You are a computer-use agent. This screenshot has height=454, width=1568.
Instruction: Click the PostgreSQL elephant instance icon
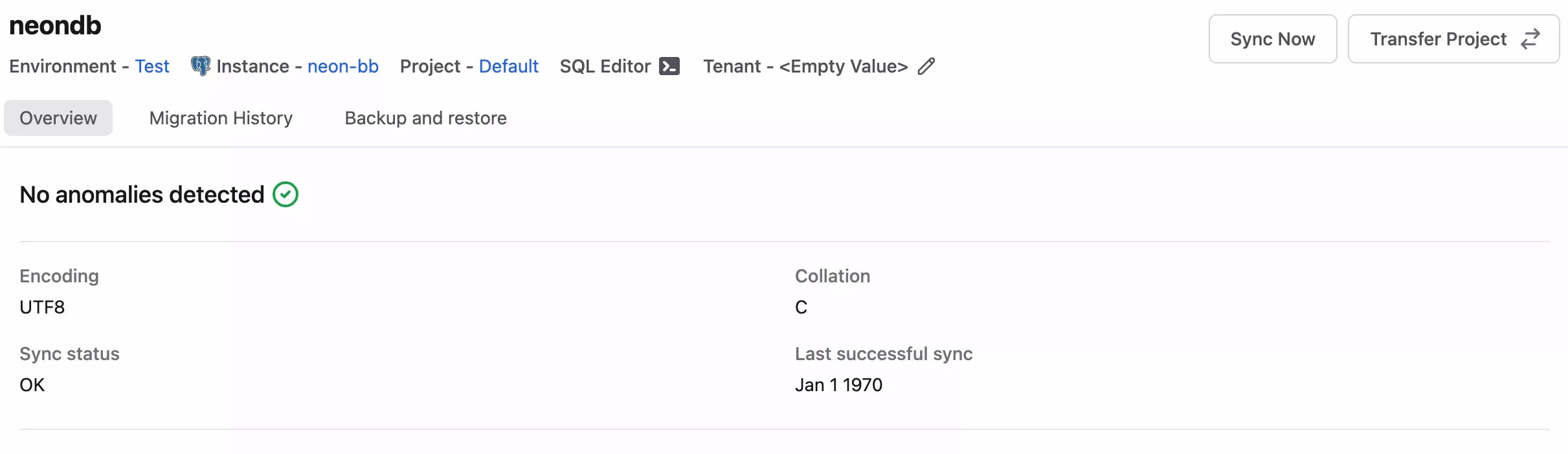pyautogui.click(x=201, y=66)
